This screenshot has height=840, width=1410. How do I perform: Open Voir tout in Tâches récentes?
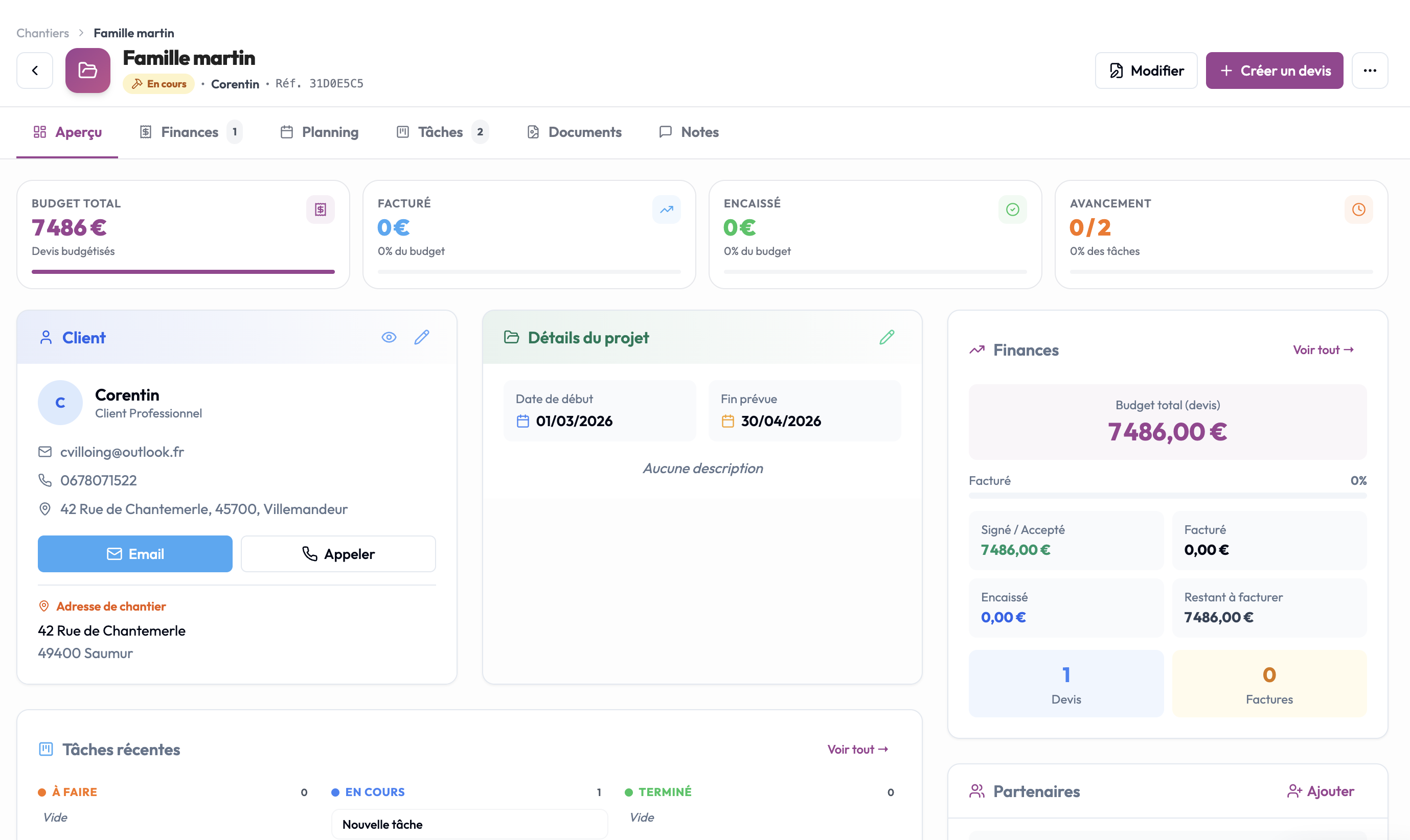(x=858, y=750)
